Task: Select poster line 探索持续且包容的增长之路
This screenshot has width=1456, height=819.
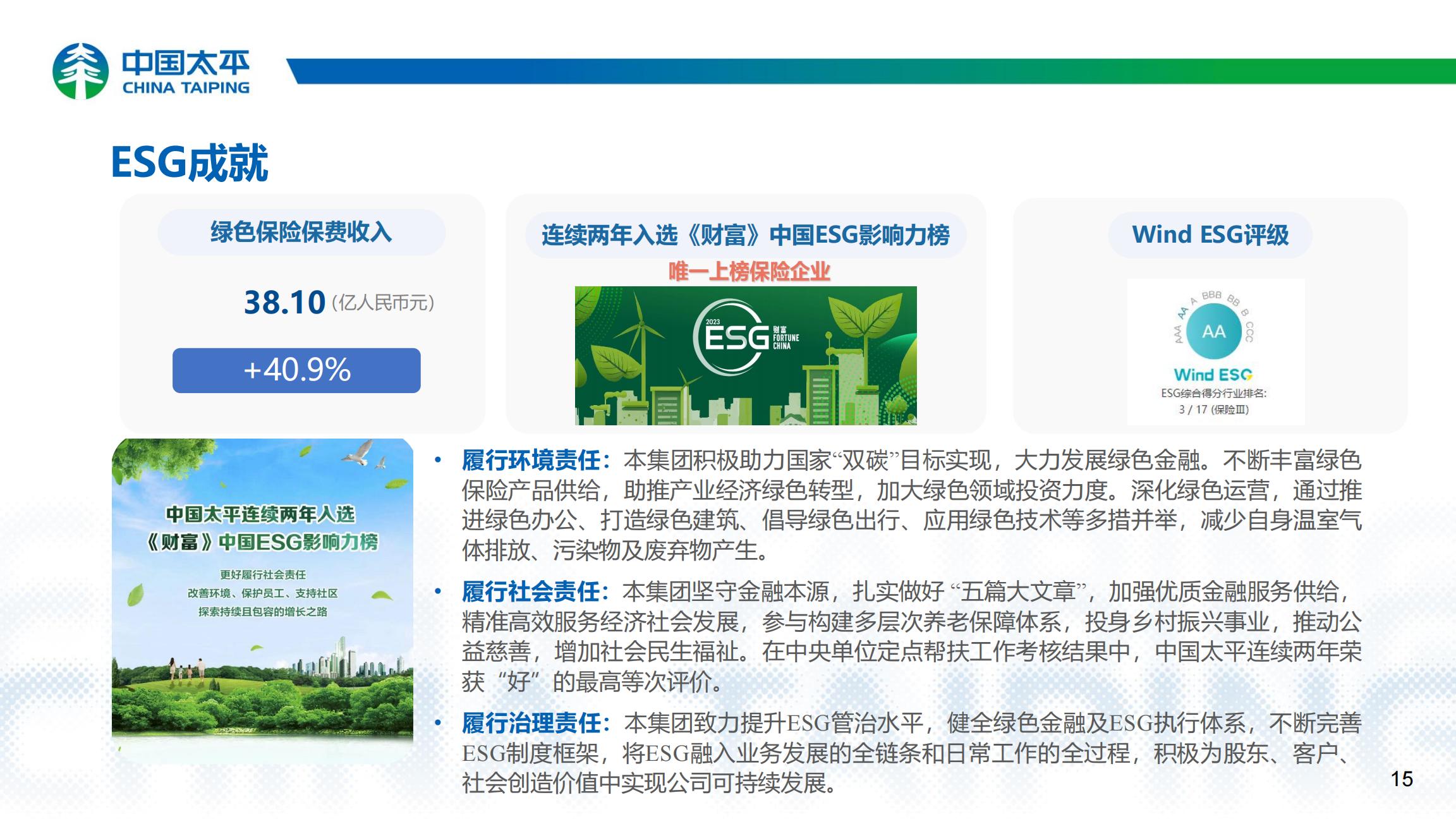Action: [263, 612]
